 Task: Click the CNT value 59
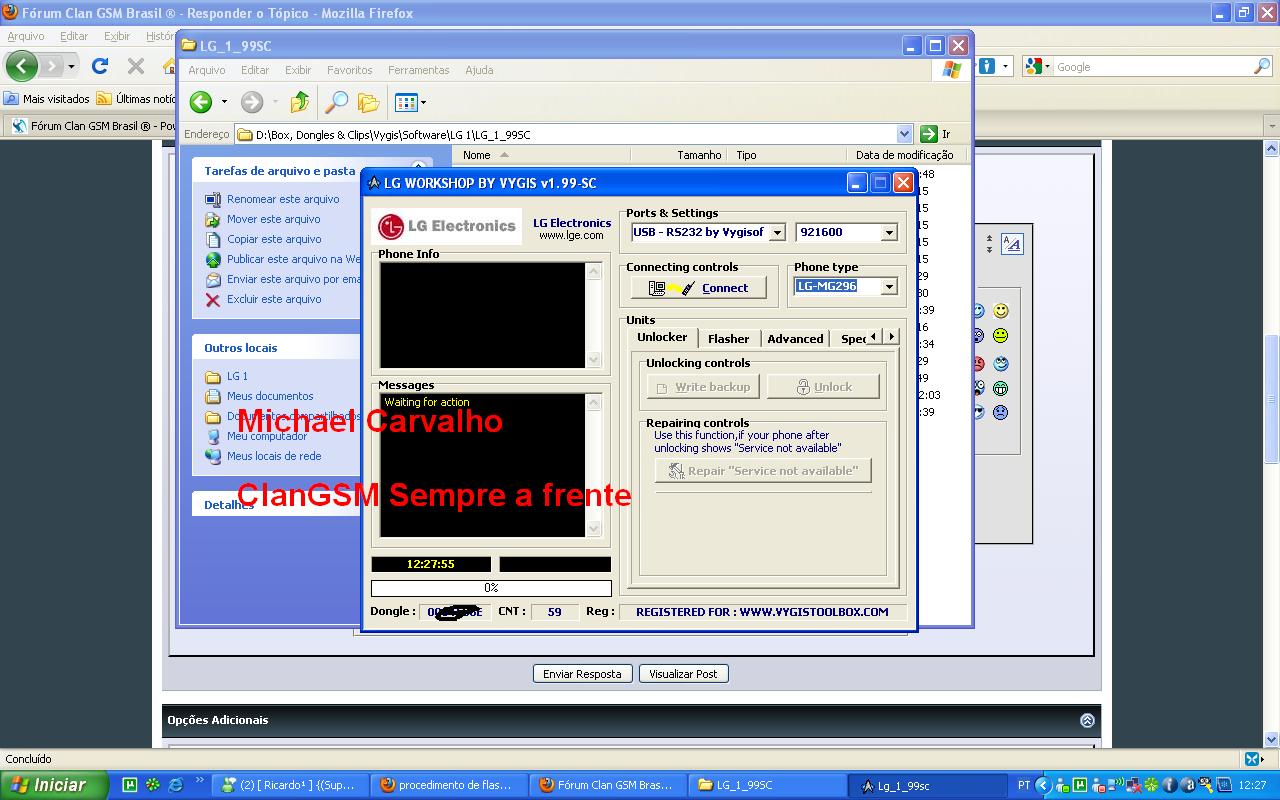pyautogui.click(x=554, y=612)
